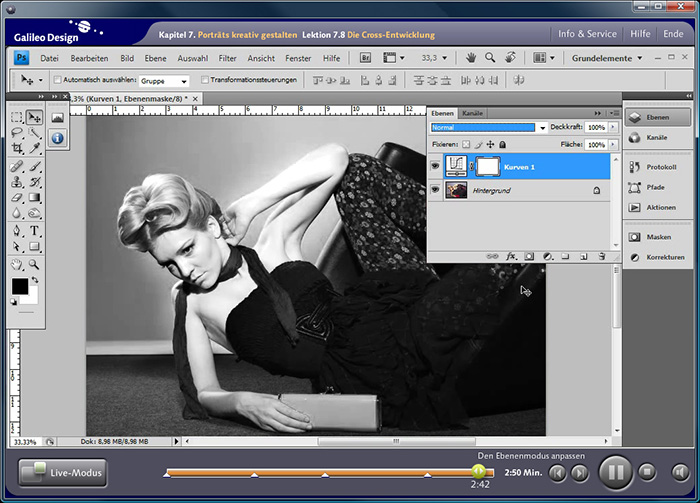Enable Automatisch auswählen checkbox
The width and height of the screenshot is (700, 503).
pos(57,80)
